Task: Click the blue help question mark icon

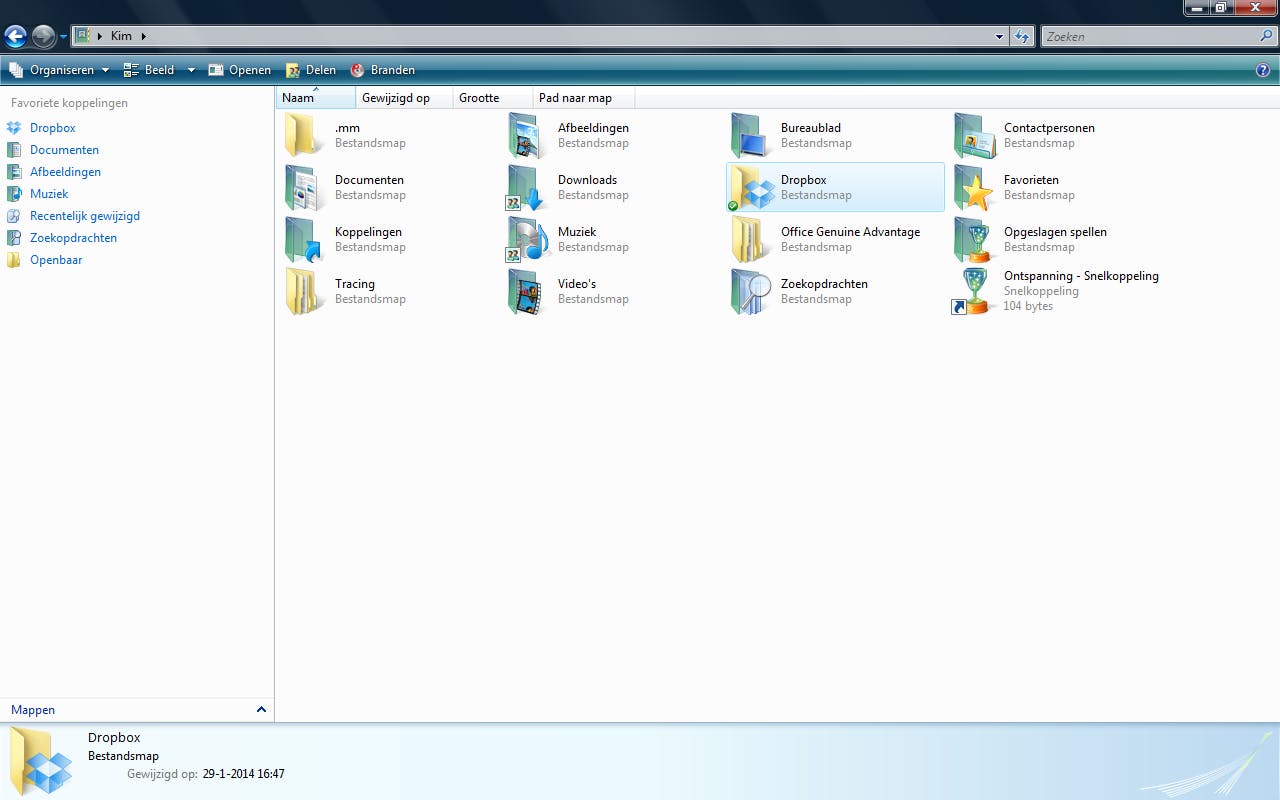Action: (1262, 70)
